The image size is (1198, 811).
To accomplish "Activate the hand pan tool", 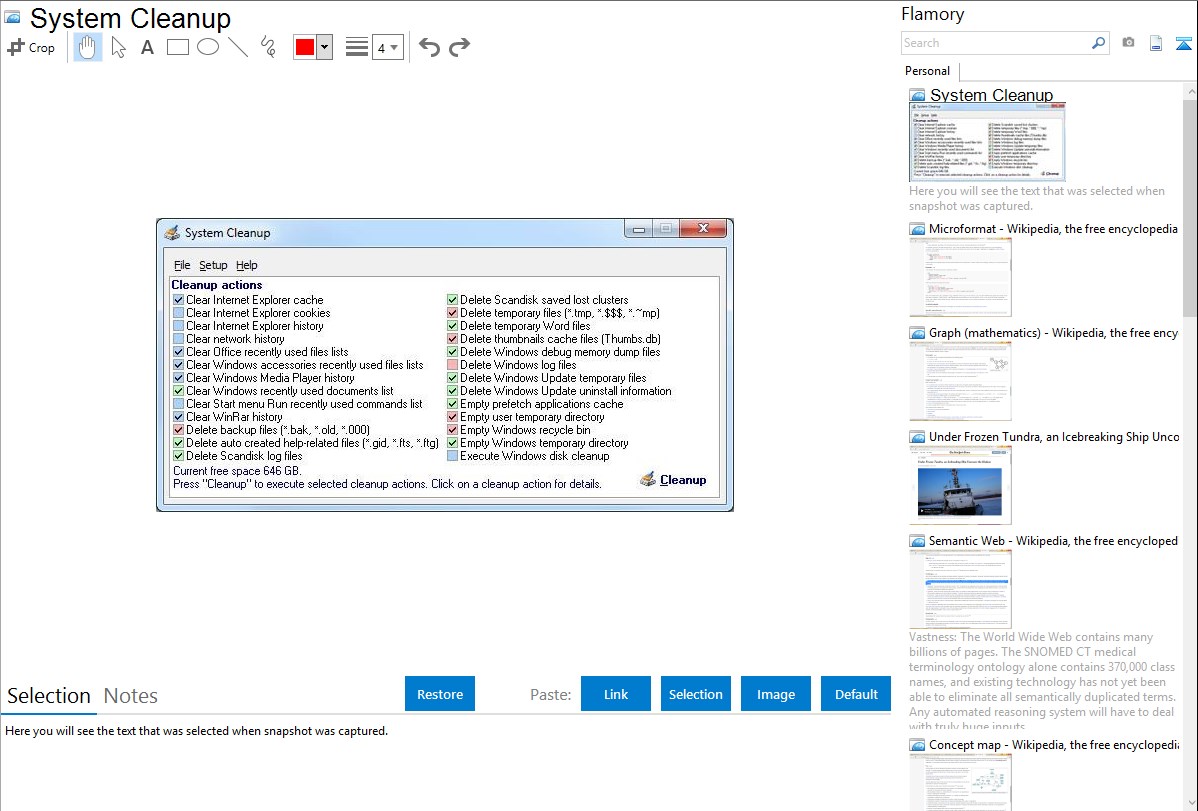I will [x=87, y=47].
